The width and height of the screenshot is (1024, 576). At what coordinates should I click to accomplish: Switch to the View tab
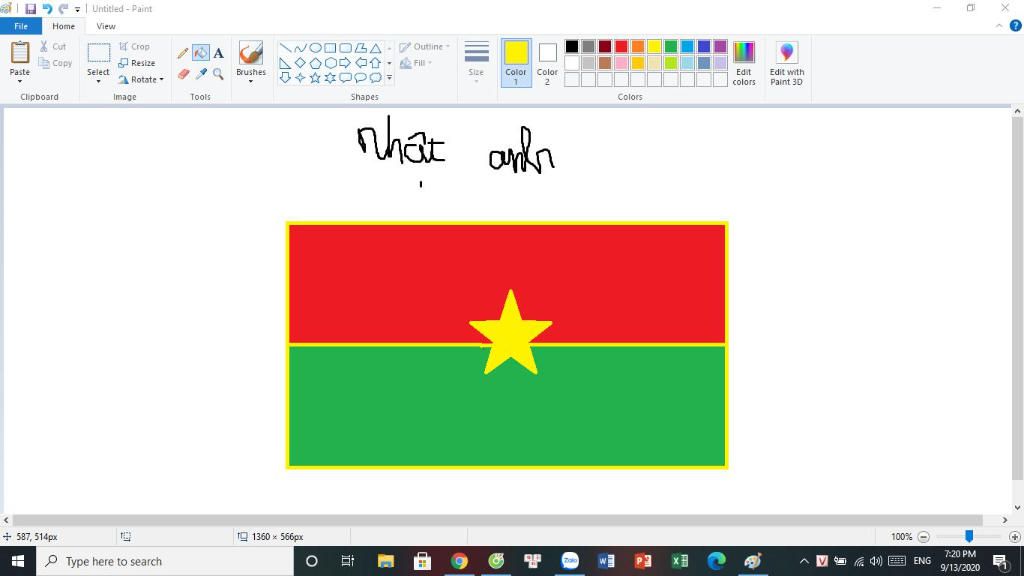coord(106,26)
